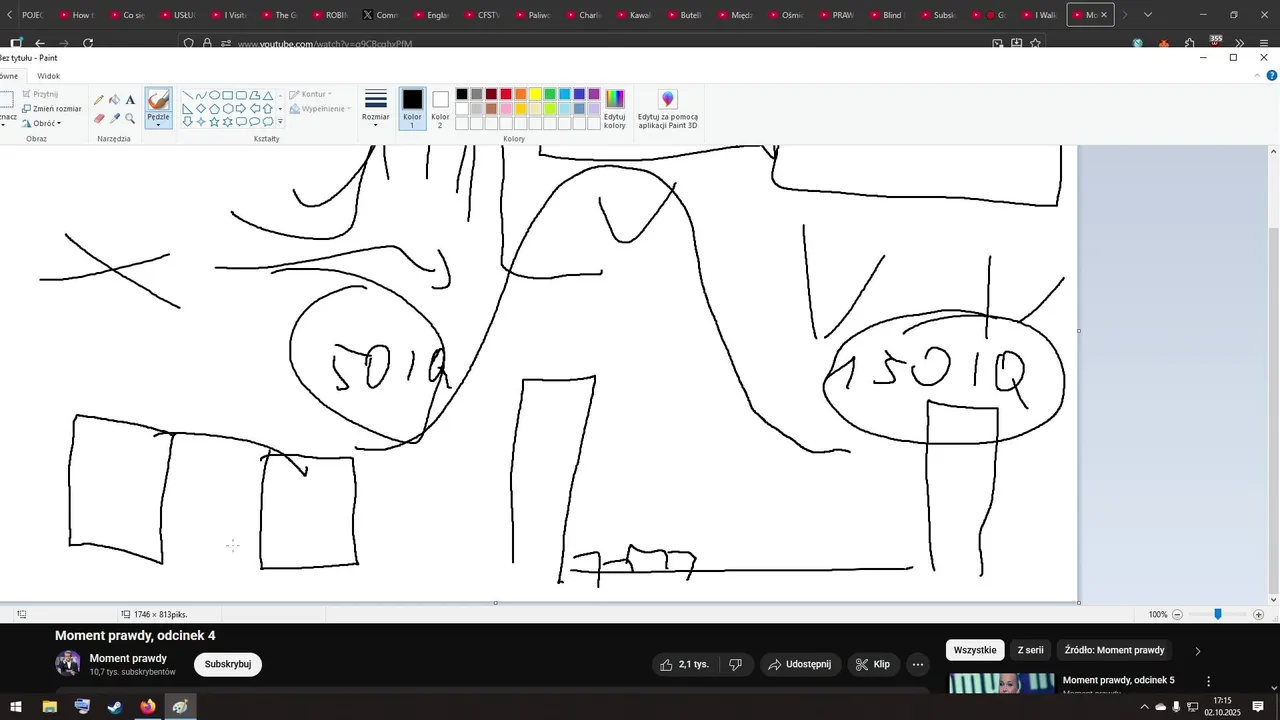Image resolution: width=1280 pixels, height=720 pixels.
Task: Choose the green color swatch
Action: pos(550,94)
